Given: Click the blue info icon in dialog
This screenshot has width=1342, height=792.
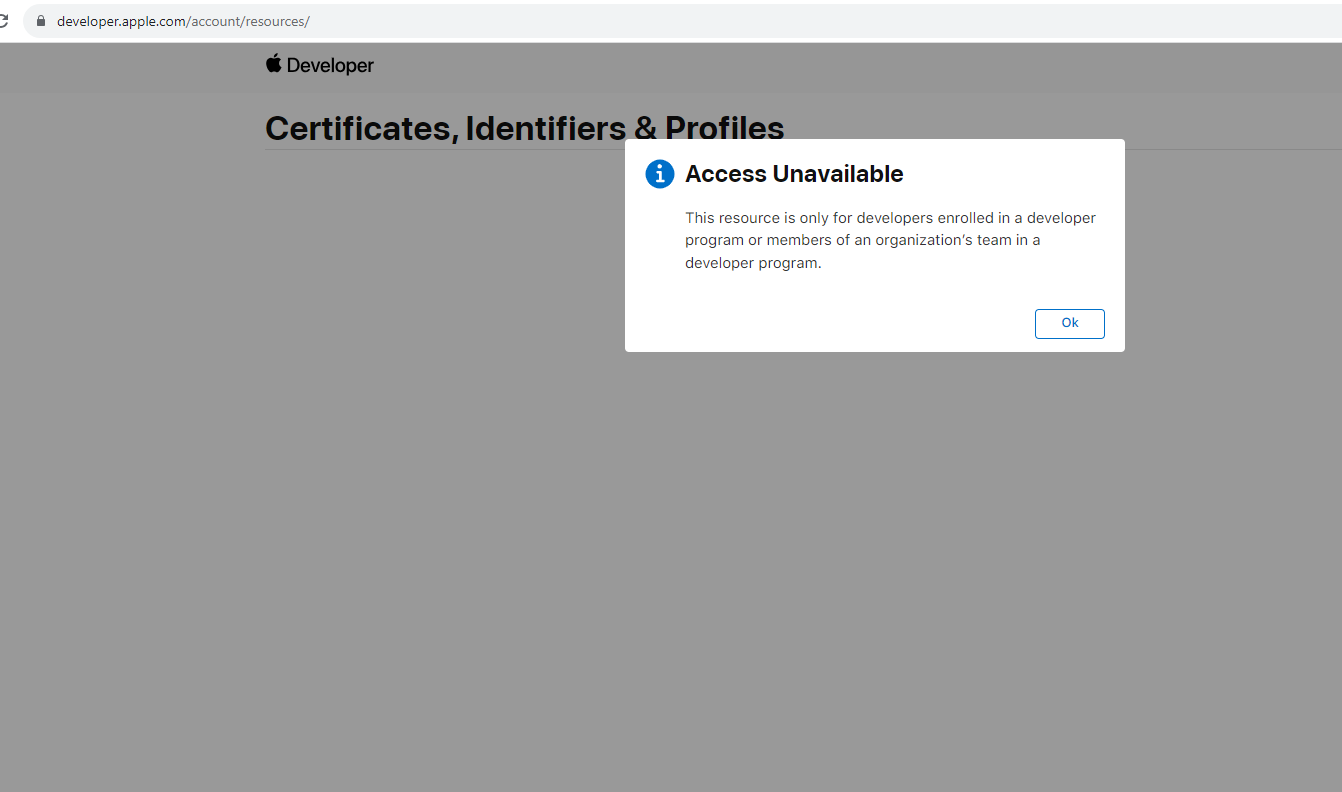Looking at the screenshot, I should pos(660,174).
